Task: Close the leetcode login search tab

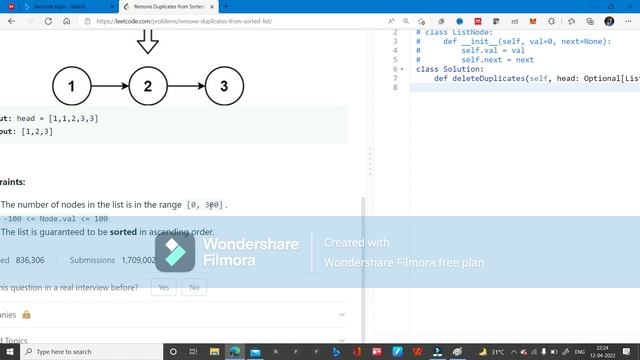Action: tap(113, 7)
